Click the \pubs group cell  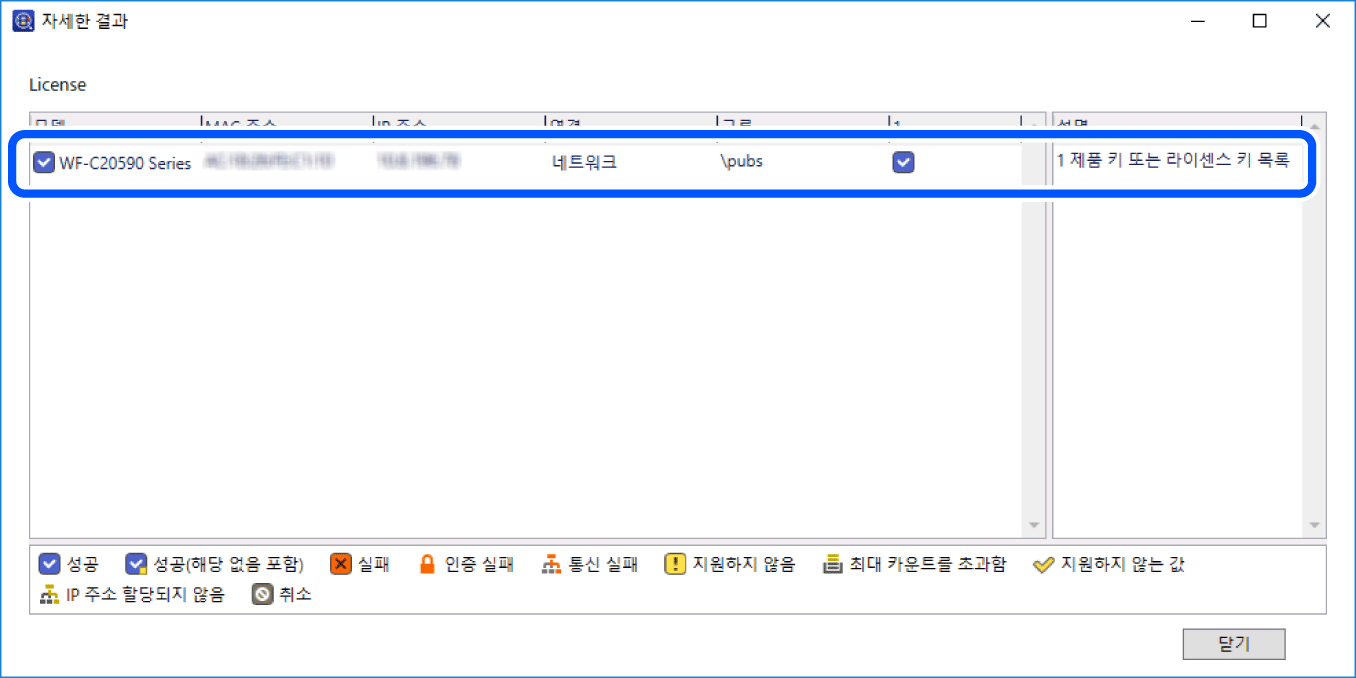[x=741, y=162]
